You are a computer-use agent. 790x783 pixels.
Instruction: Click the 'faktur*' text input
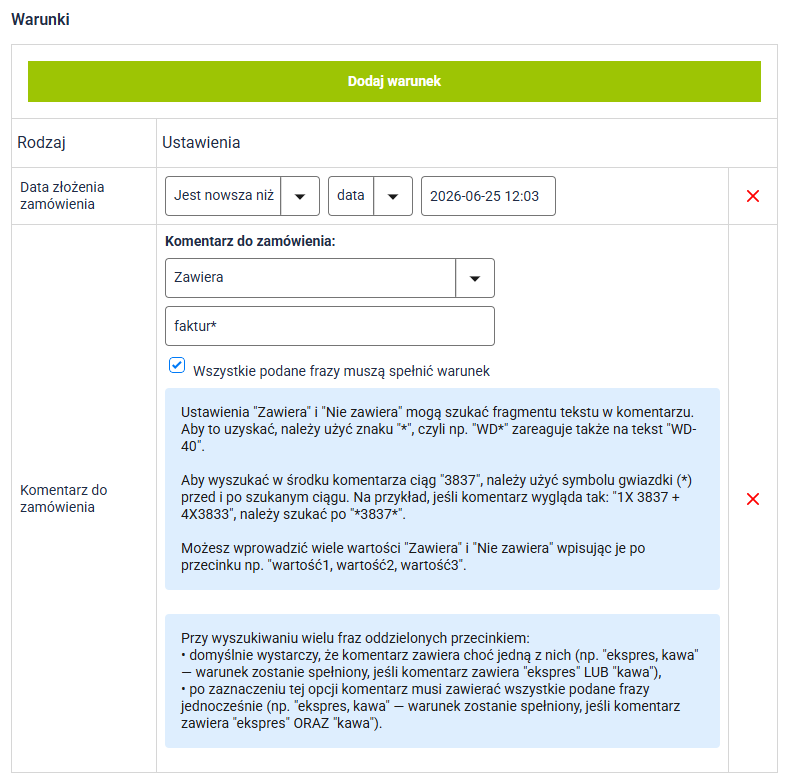point(330,326)
